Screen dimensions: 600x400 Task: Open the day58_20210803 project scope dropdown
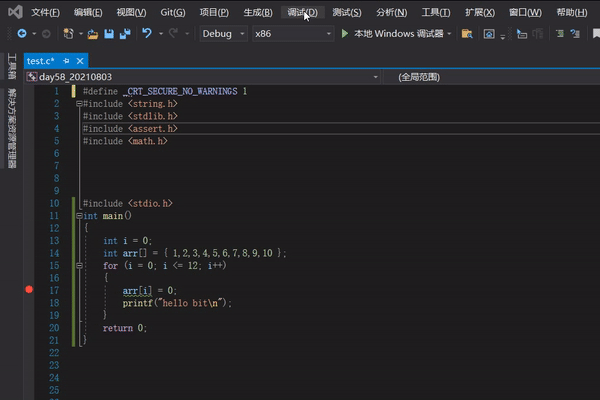[x=203, y=77]
